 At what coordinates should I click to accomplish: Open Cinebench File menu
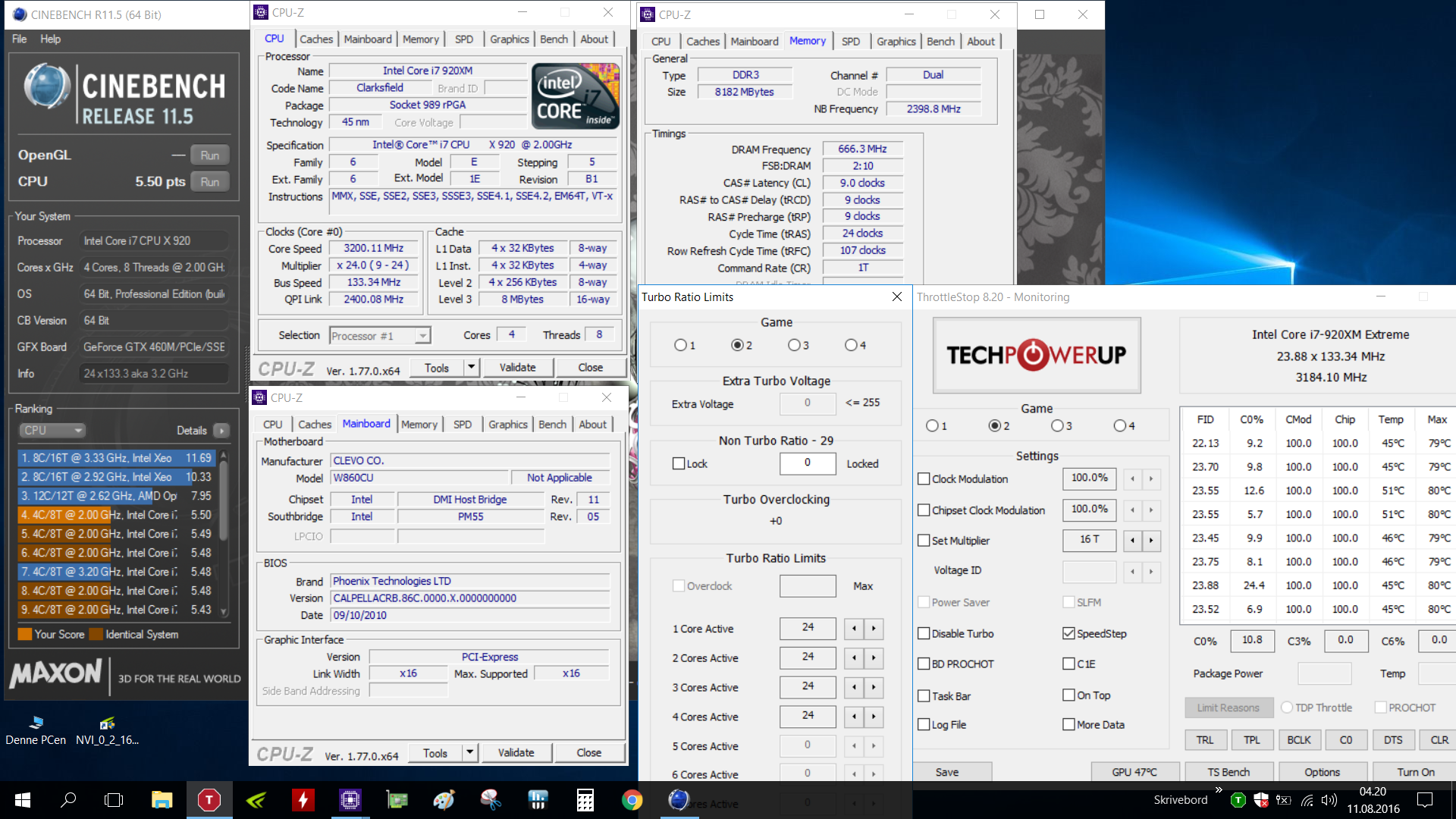tap(20, 39)
